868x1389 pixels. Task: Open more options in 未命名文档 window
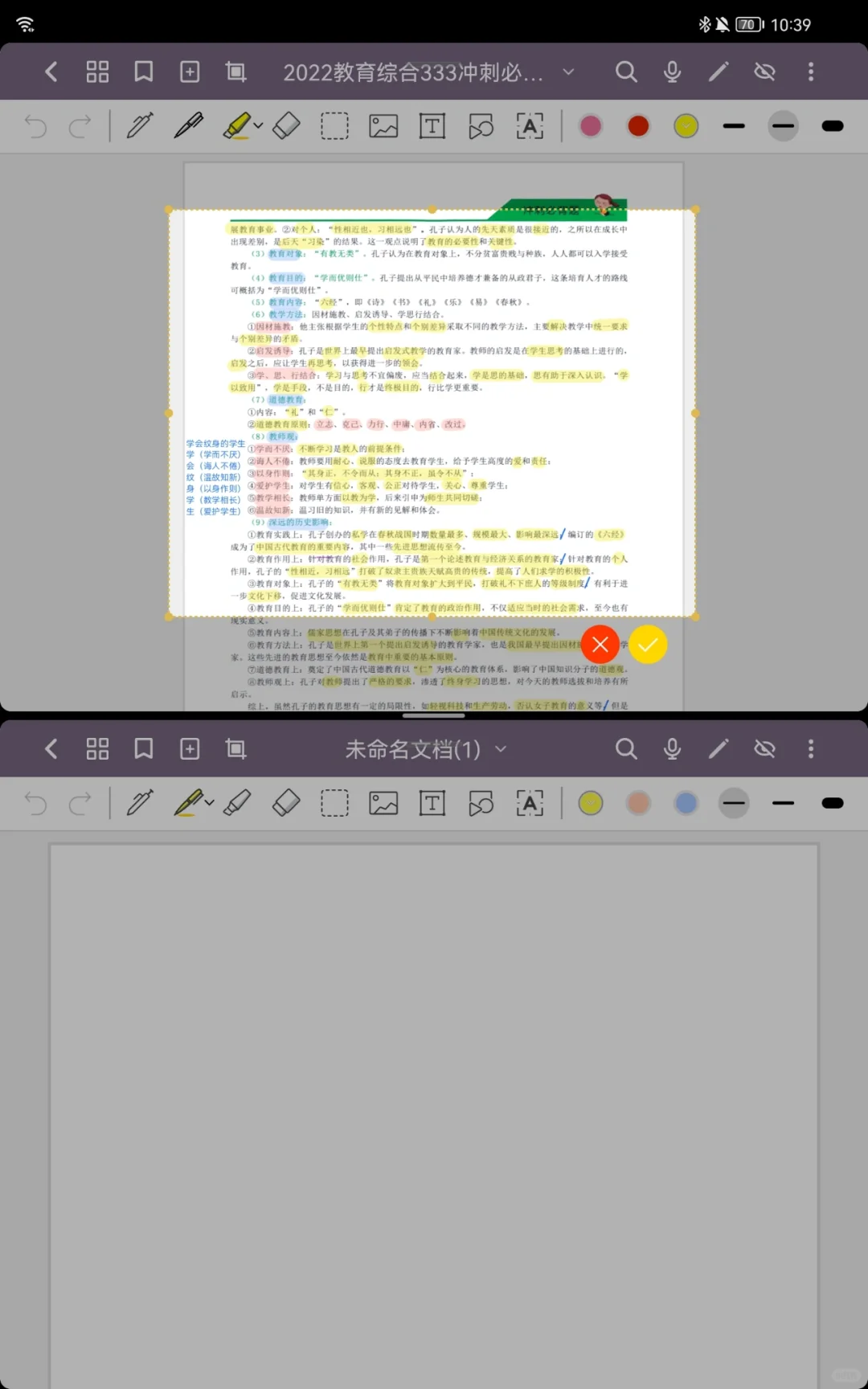[811, 749]
